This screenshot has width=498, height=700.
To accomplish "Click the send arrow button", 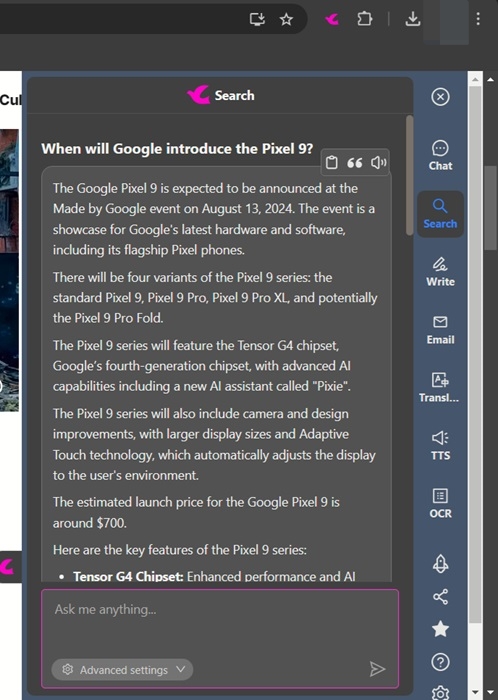I will click(x=377, y=669).
